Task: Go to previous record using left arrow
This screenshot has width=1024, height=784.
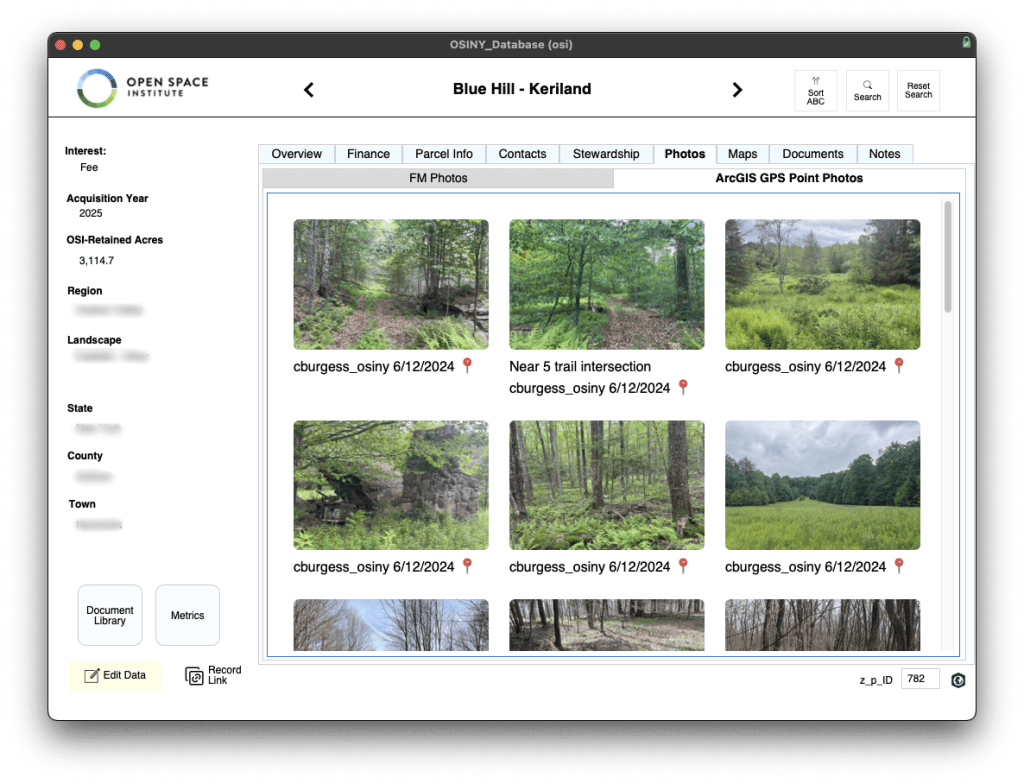Action: tap(309, 90)
